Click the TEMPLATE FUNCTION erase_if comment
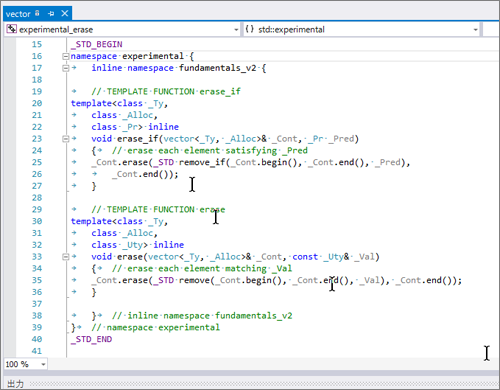Image resolution: width=500 pixels, height=390 pixels. (166, 92)
